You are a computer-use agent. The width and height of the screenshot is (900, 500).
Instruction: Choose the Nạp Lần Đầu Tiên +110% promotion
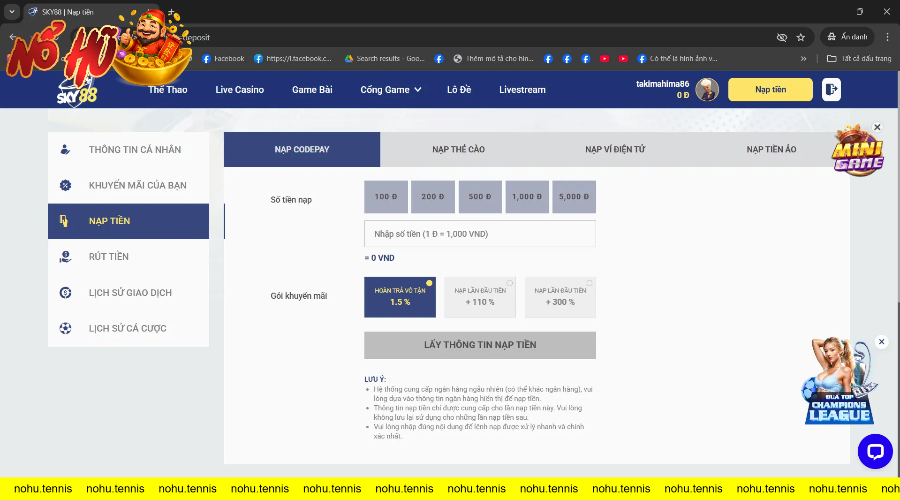click(479, 297)
